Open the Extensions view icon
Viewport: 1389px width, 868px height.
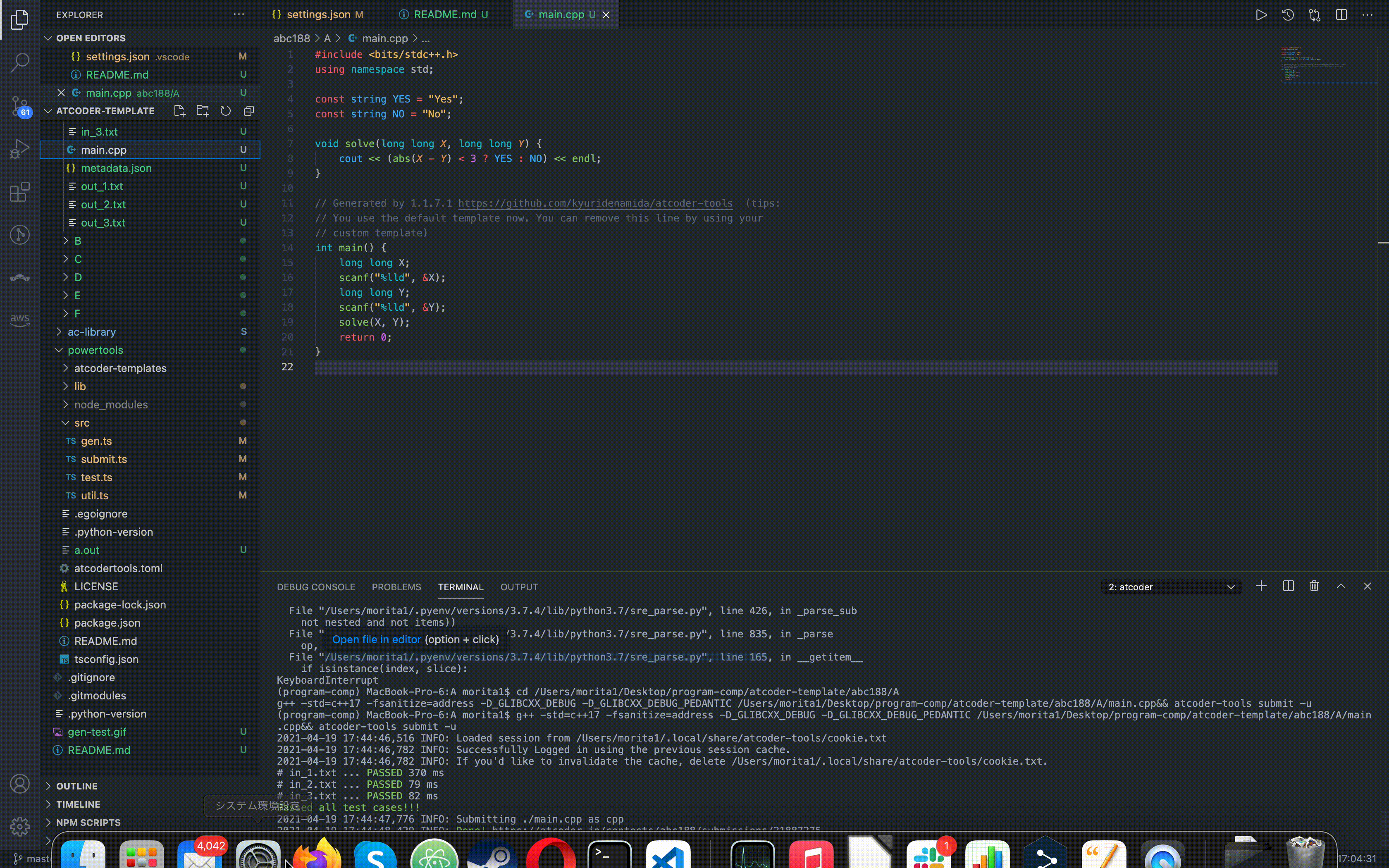(19, 192)
